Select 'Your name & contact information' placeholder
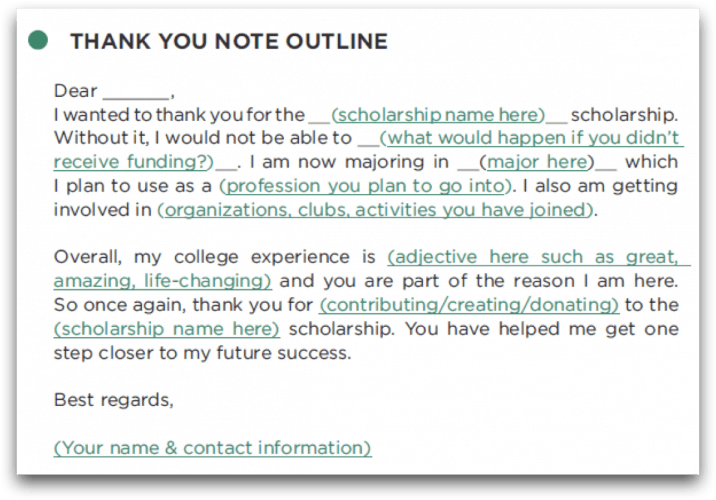The width and height of the screenshot is (716, 500). tap(212, 448)
